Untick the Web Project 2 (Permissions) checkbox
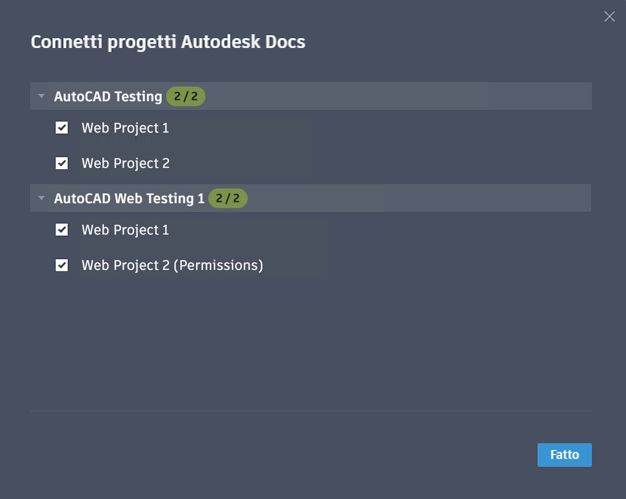Viewport: 626px width, 499px height. [62, 265]
